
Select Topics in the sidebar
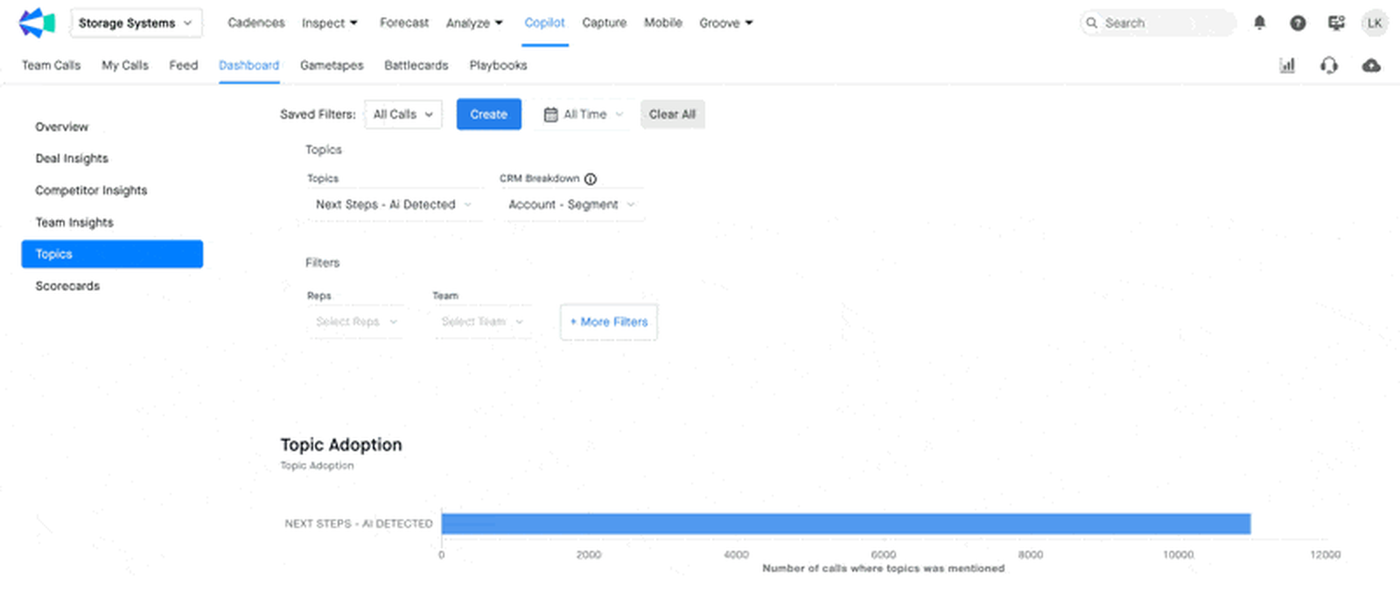click(112, 254)
